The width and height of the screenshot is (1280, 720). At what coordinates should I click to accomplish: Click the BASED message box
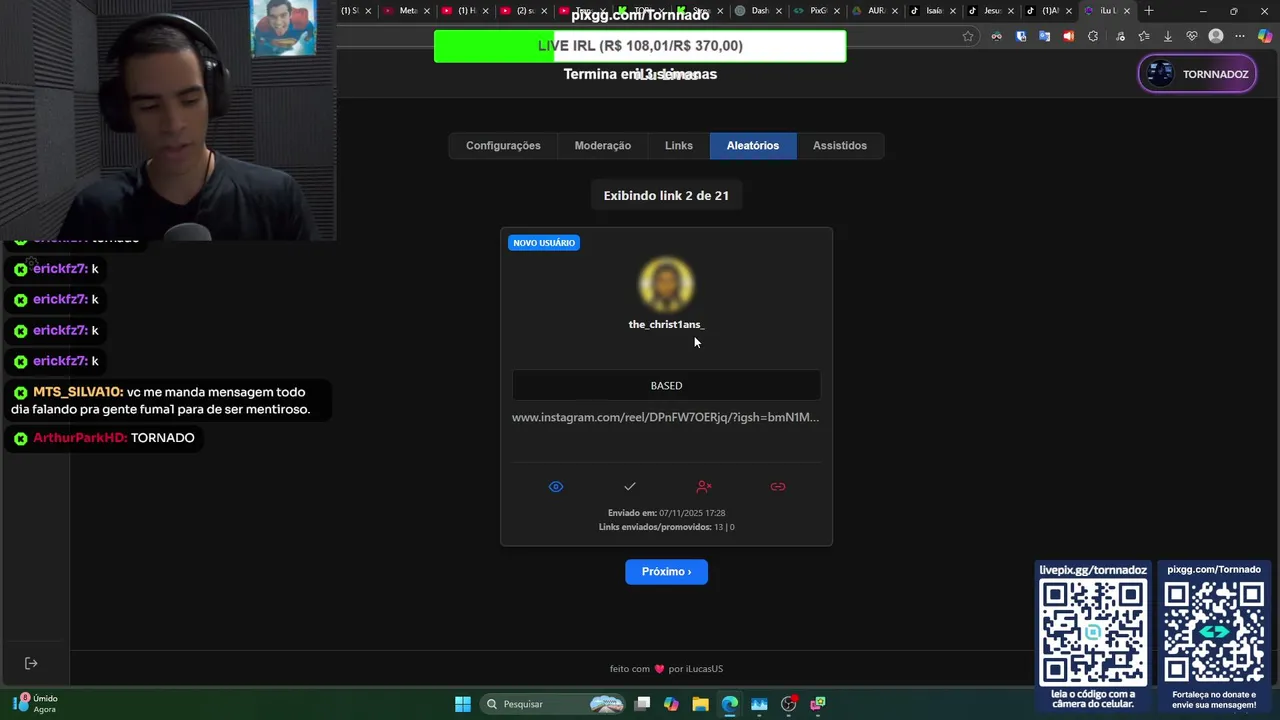click(x=666, y=386)
